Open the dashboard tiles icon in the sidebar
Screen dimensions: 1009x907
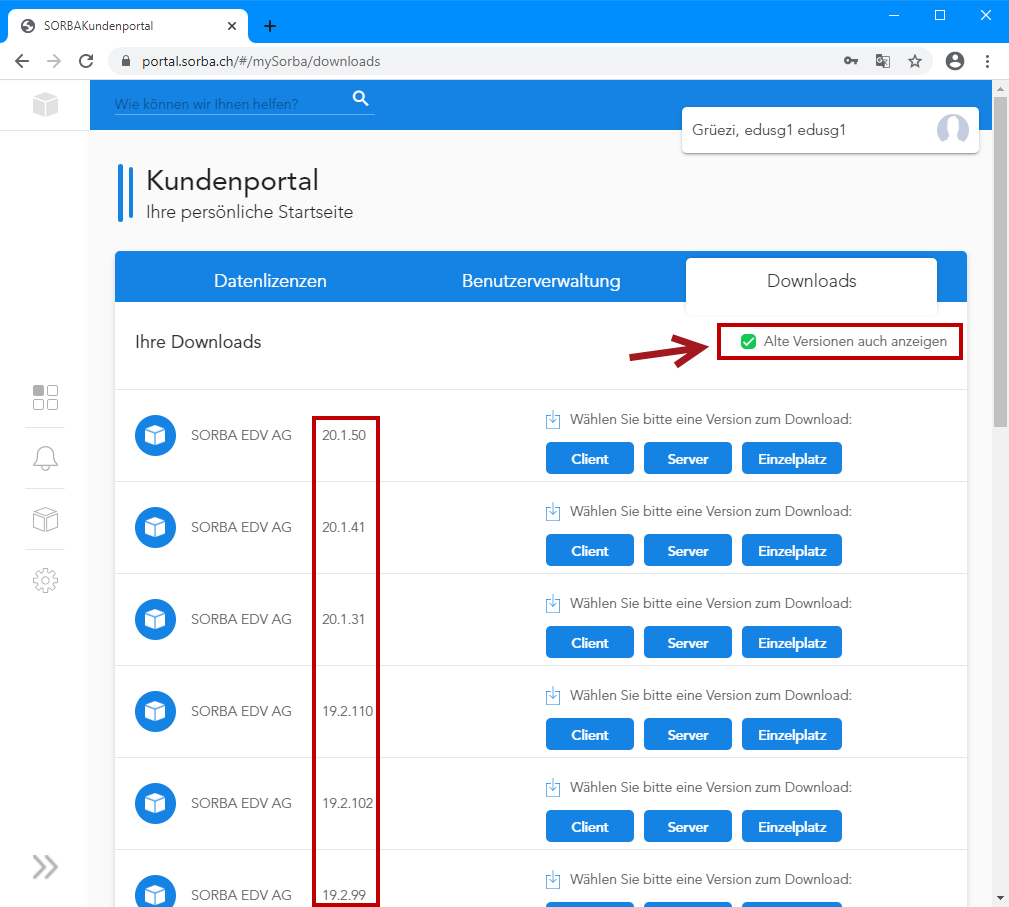click(x=45, y=397)
